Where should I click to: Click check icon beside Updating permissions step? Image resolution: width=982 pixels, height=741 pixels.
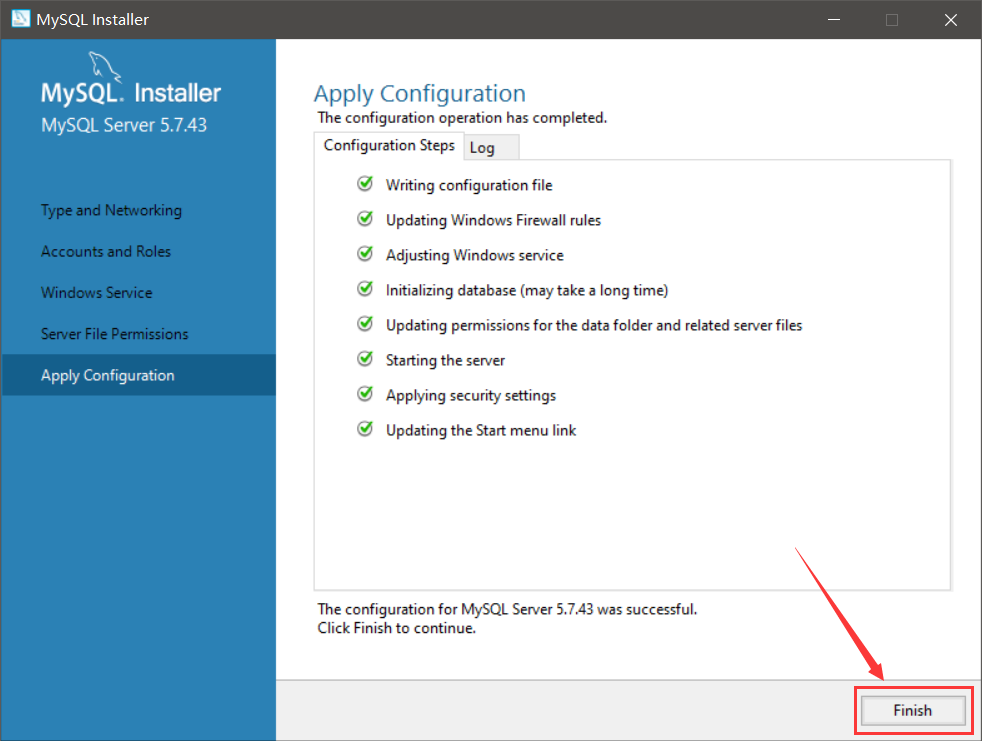point(365,324)
